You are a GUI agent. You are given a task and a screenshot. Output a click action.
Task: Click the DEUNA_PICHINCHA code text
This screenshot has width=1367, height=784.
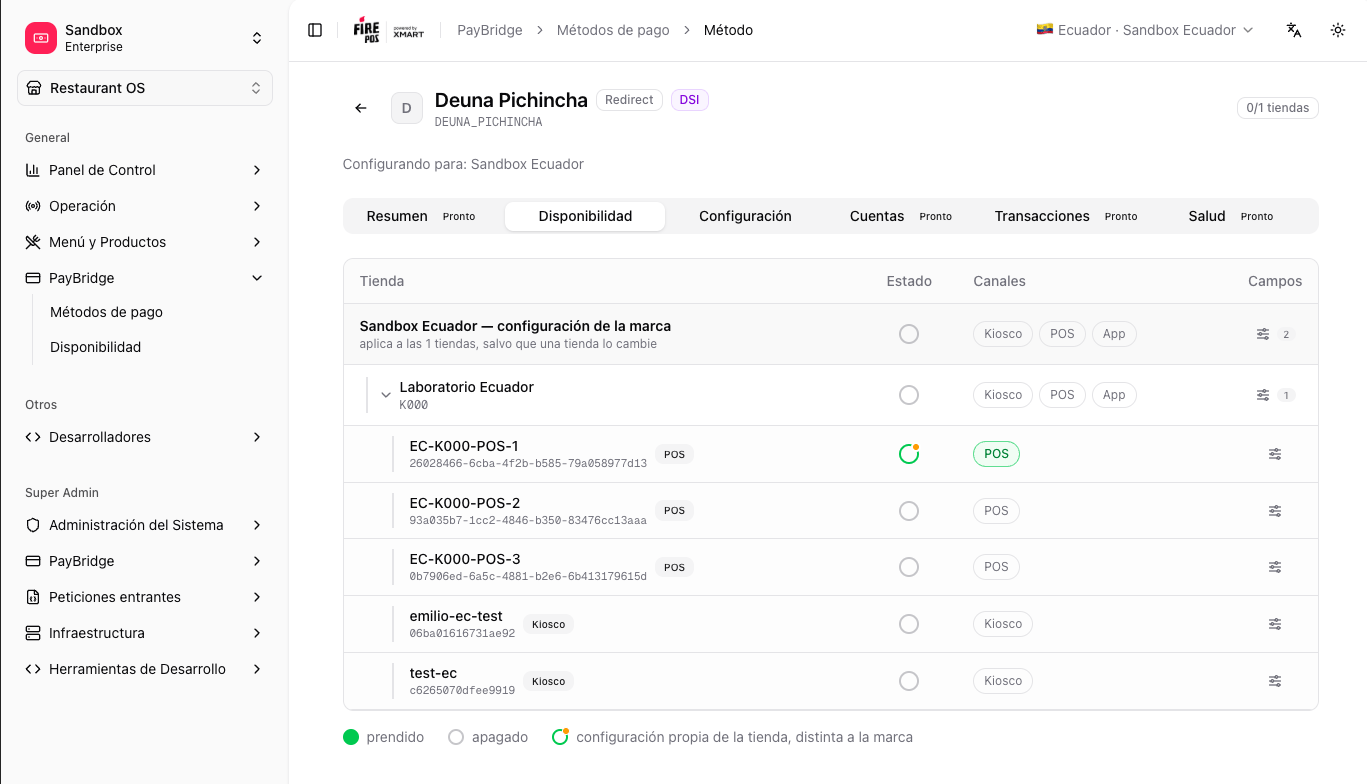pos(488,122)
